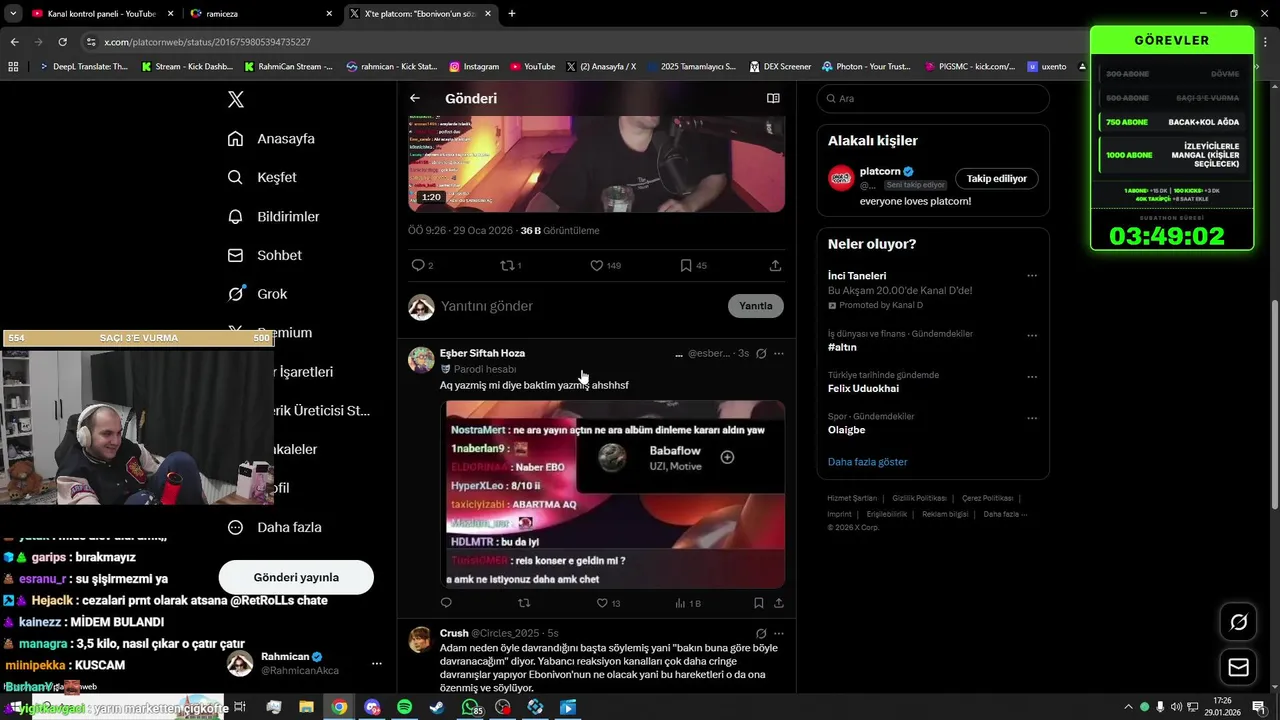Go back with the Gönderi back arrow

pos(415,98)
